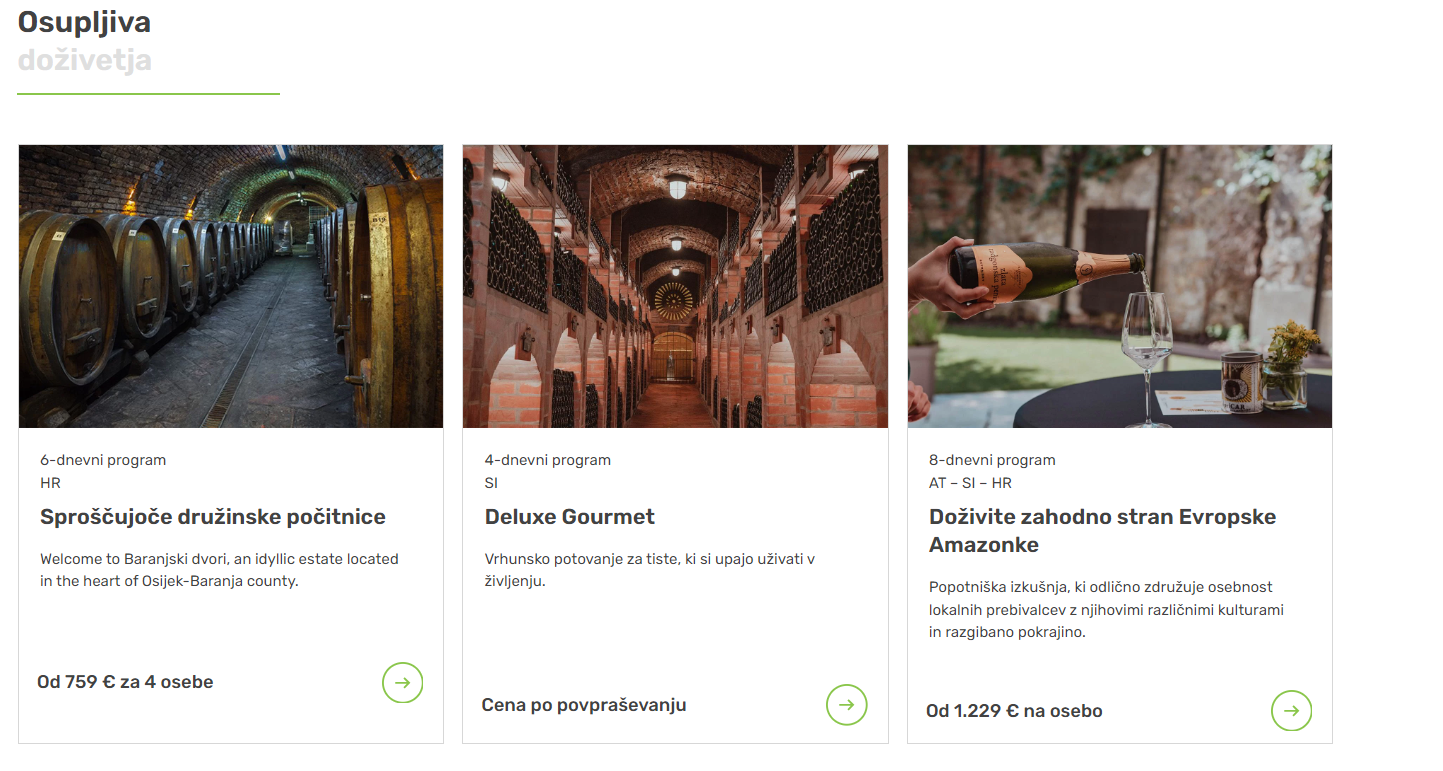The image size is (1443, 771).
Task: Click the Vrhunsko potovanje description text
Action: pyautogui.click(x=650, y=570)
